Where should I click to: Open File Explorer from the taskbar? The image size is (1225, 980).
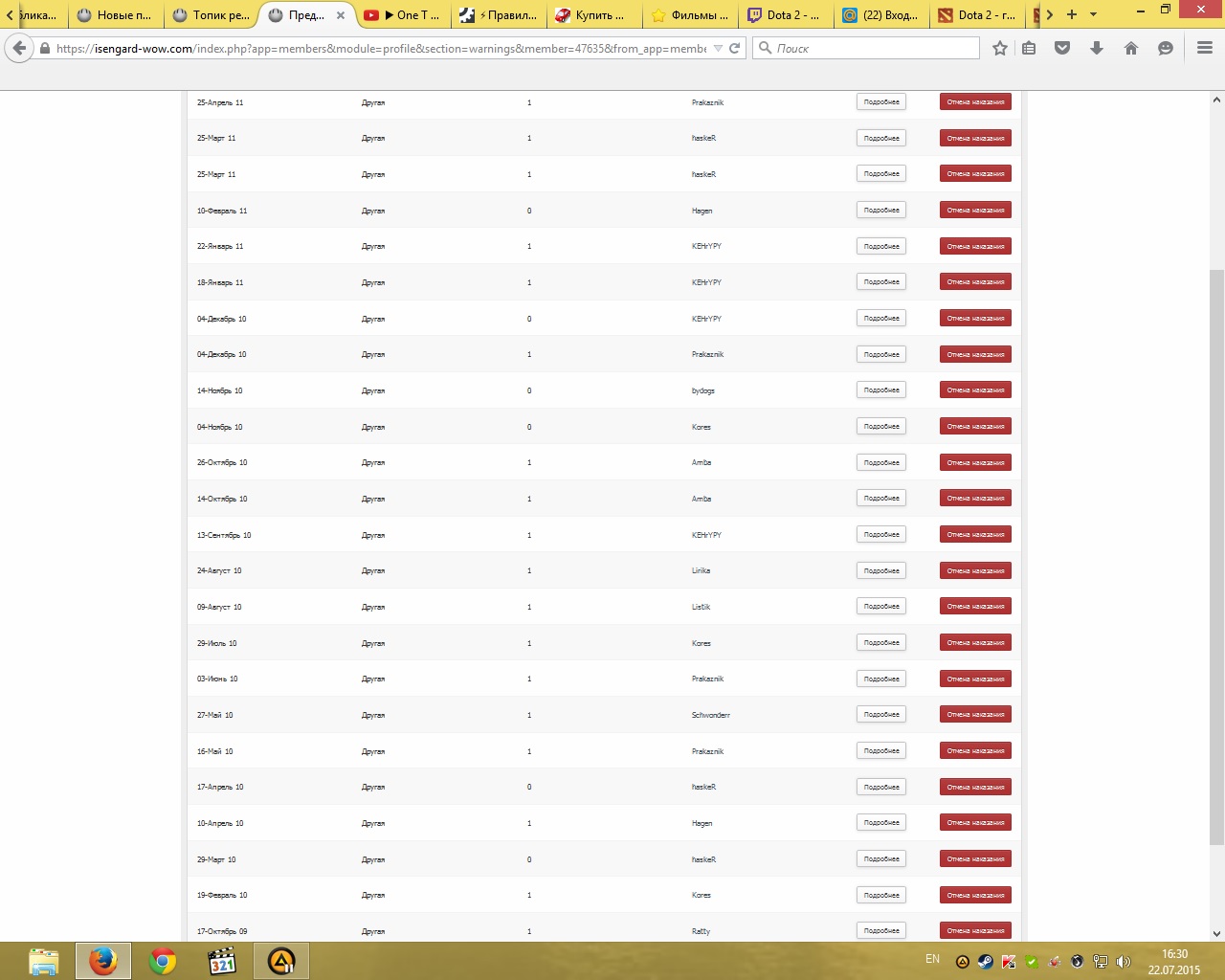pos(44,961)
